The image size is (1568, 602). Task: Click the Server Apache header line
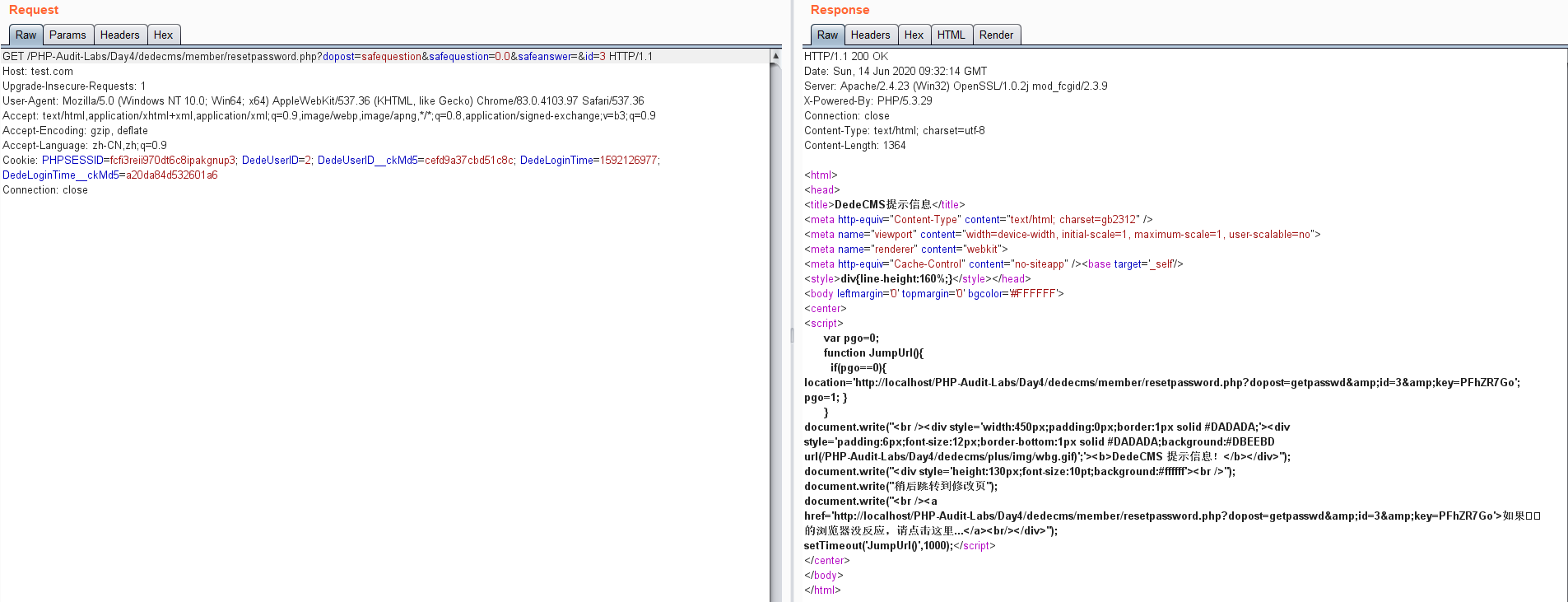click(x=956, y=86)
